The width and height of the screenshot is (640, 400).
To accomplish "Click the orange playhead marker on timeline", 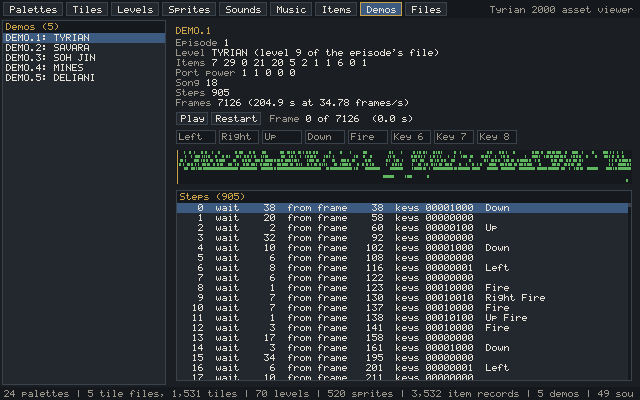I will (x=177, y=167).
